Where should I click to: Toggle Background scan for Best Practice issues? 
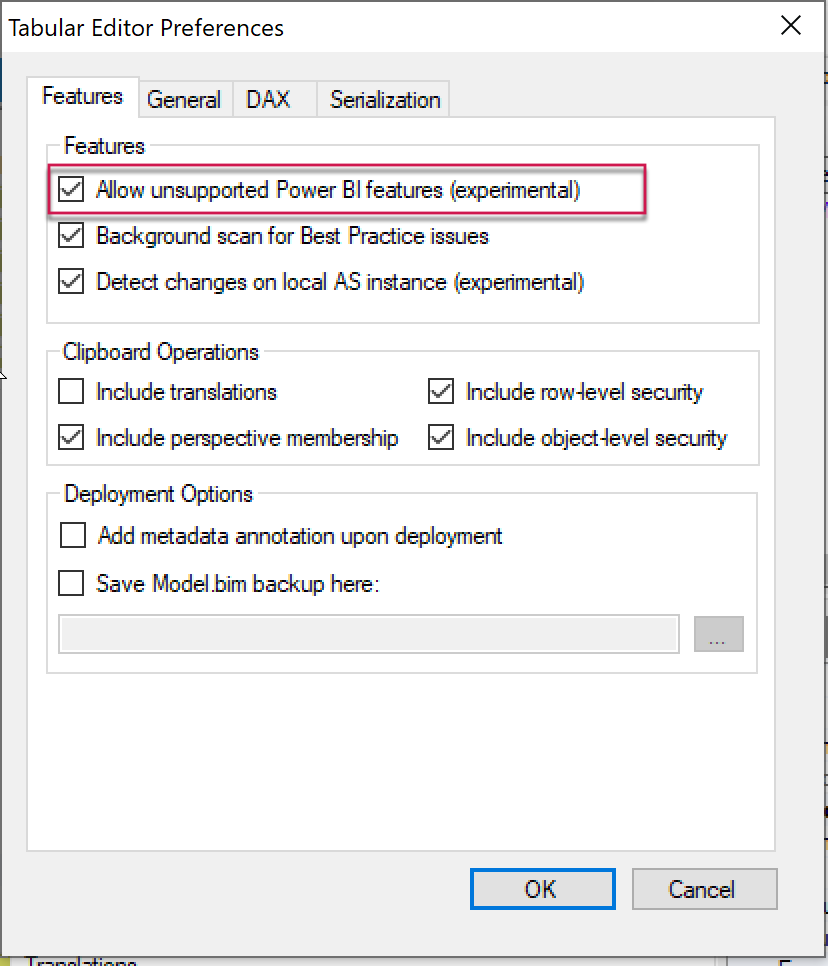click(x=71, y=235)
